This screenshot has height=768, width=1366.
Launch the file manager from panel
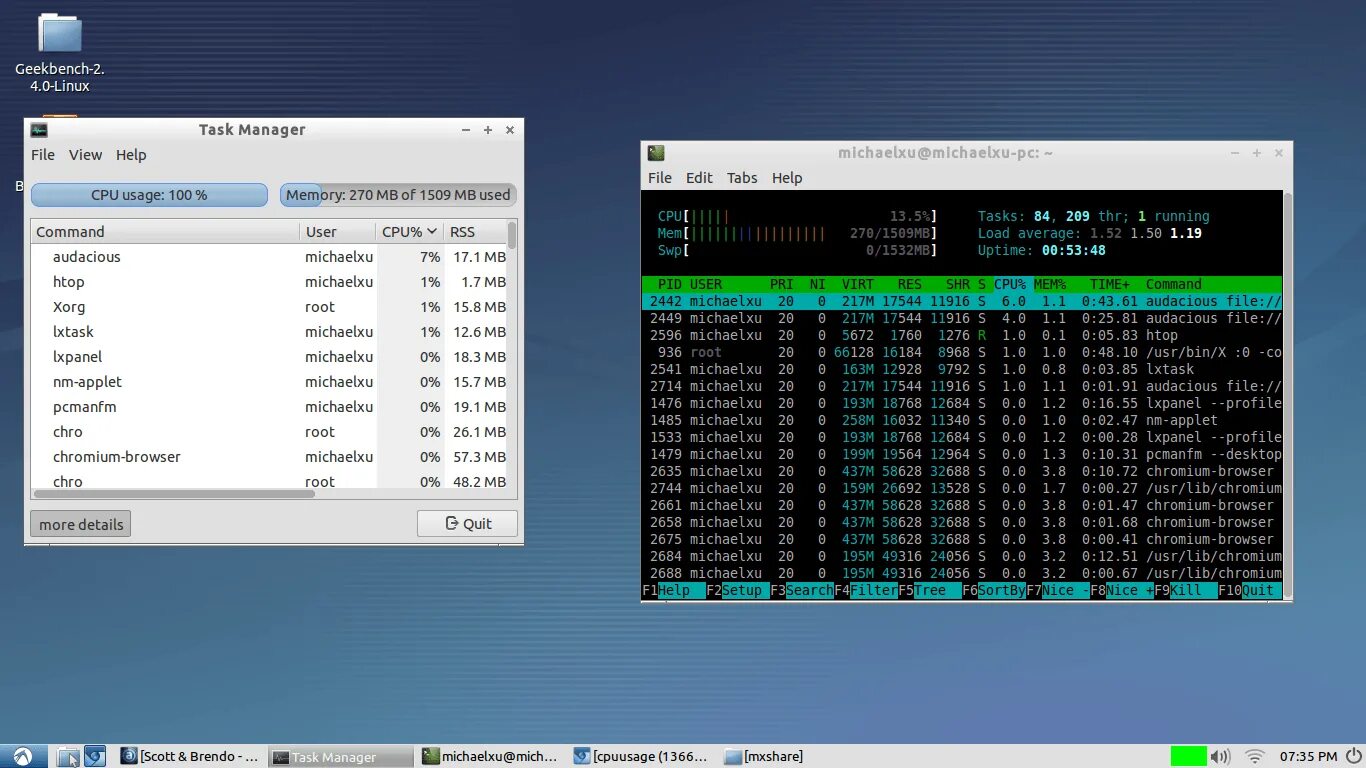point(68,757)
